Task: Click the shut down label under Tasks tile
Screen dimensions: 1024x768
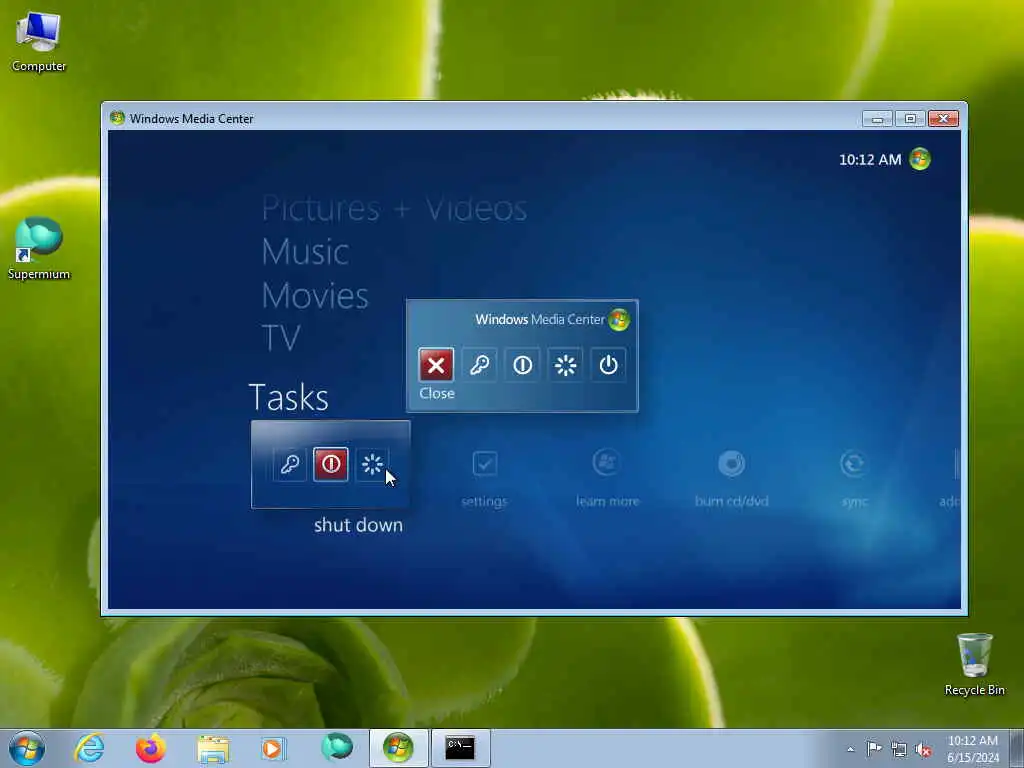Action: 358,525
